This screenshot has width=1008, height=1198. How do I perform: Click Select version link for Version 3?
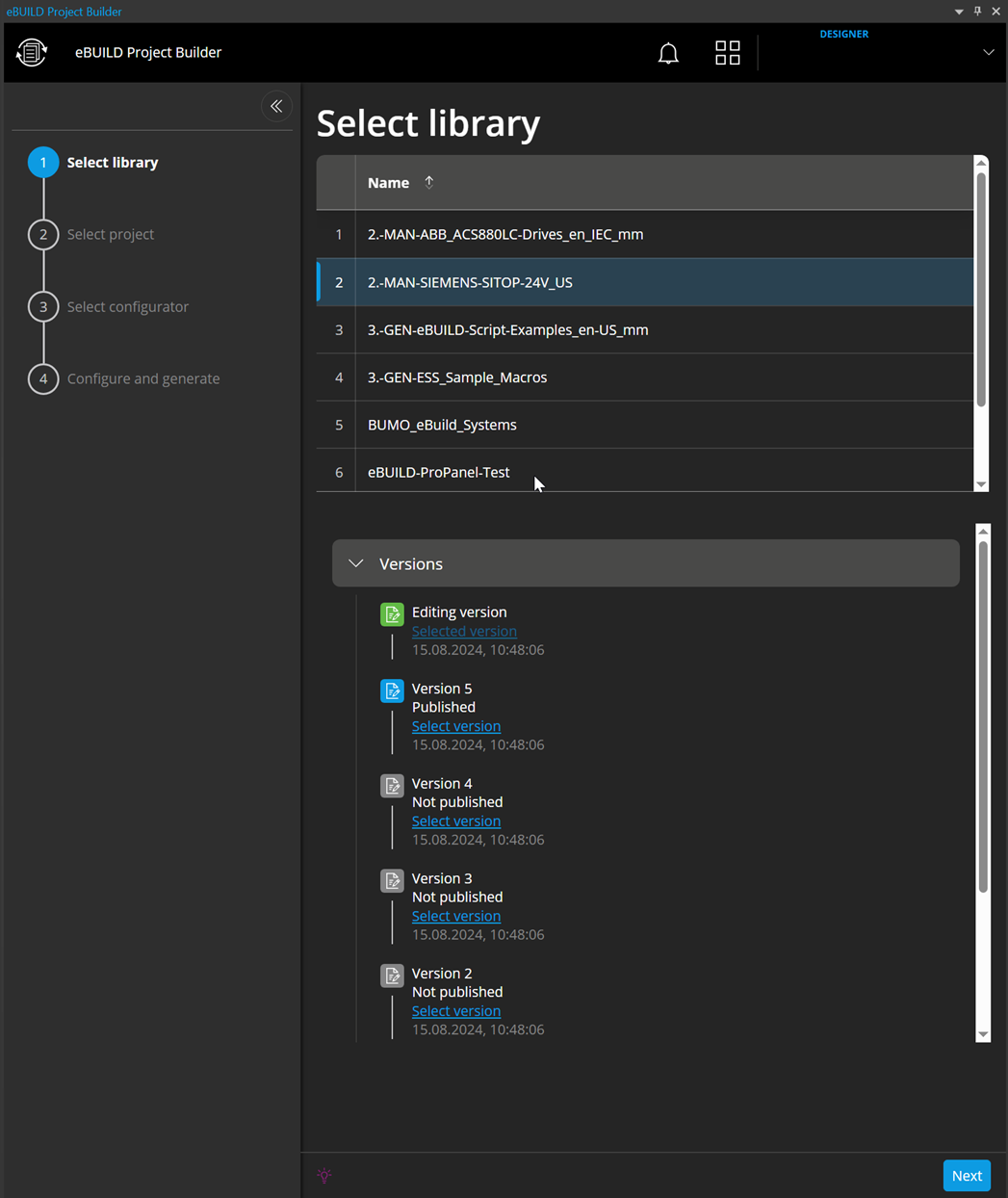[456, 916]
